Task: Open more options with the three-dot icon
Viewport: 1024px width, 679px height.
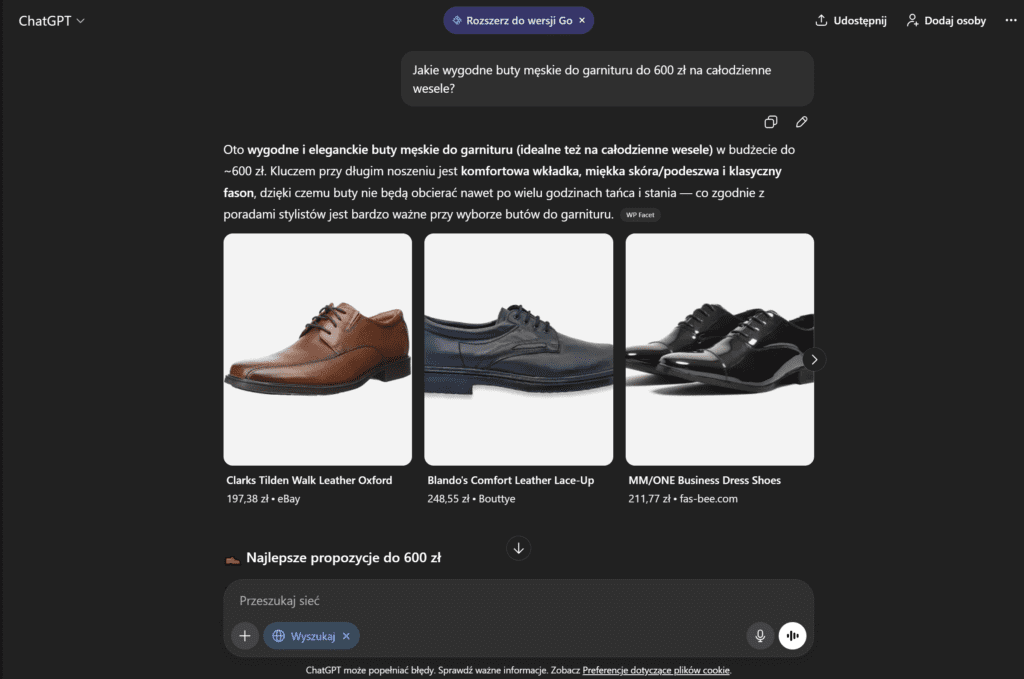Action: 1010,20
